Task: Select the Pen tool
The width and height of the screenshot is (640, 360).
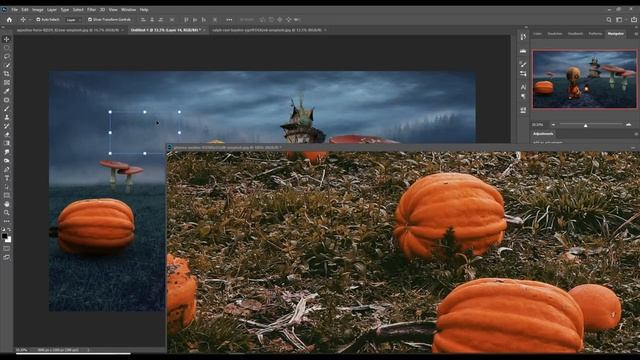Action: (x=7, y=169)
